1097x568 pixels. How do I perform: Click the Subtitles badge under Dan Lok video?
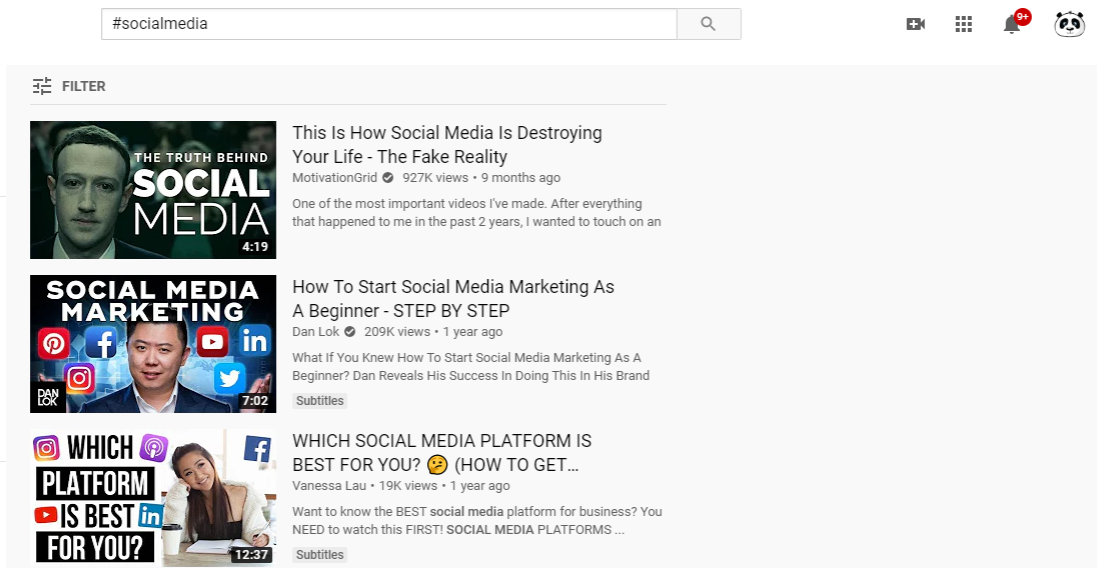coord(320,401)
